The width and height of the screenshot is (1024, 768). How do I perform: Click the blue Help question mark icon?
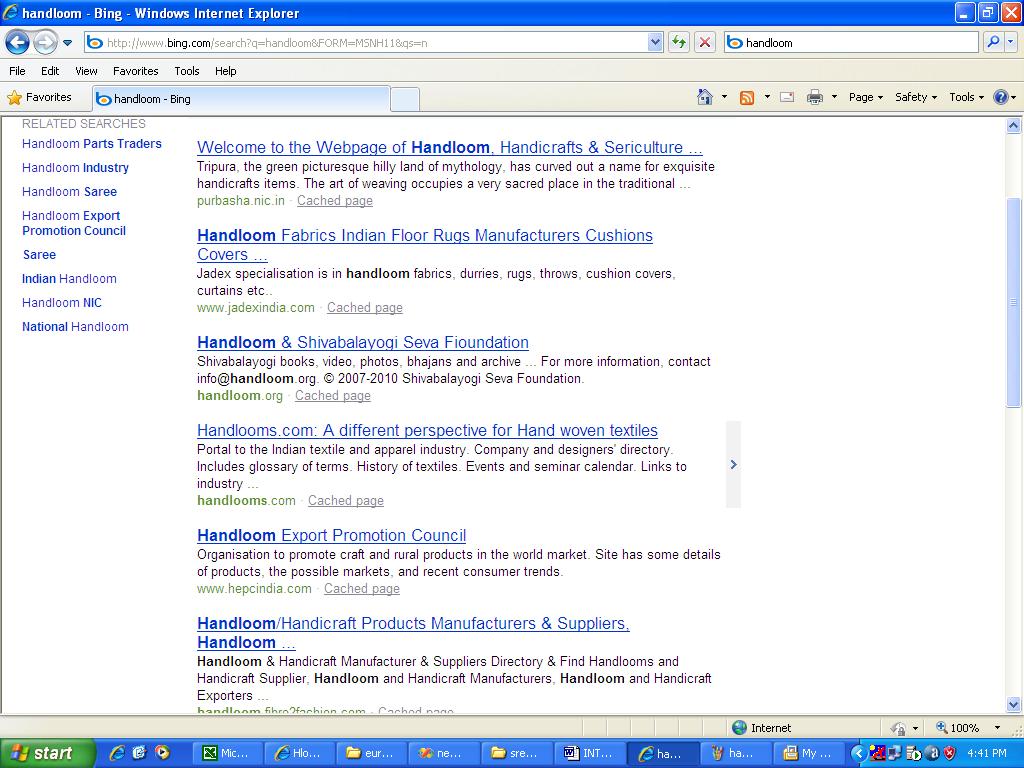point(1000,97)
